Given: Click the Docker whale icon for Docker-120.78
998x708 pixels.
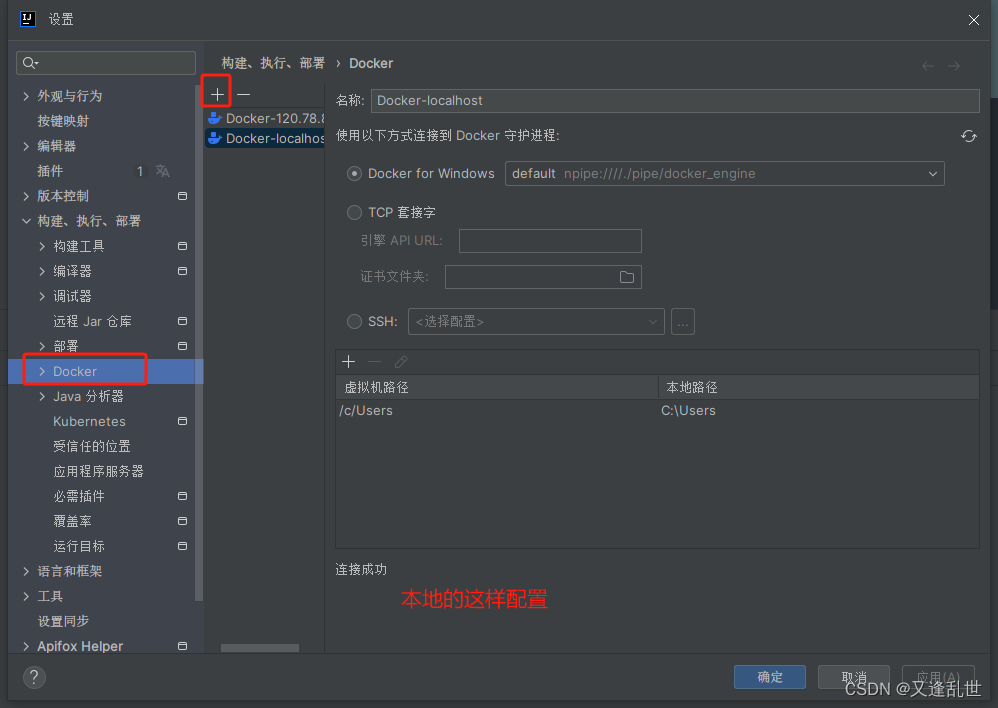Looking at the screenshot, I should (215, 118).
